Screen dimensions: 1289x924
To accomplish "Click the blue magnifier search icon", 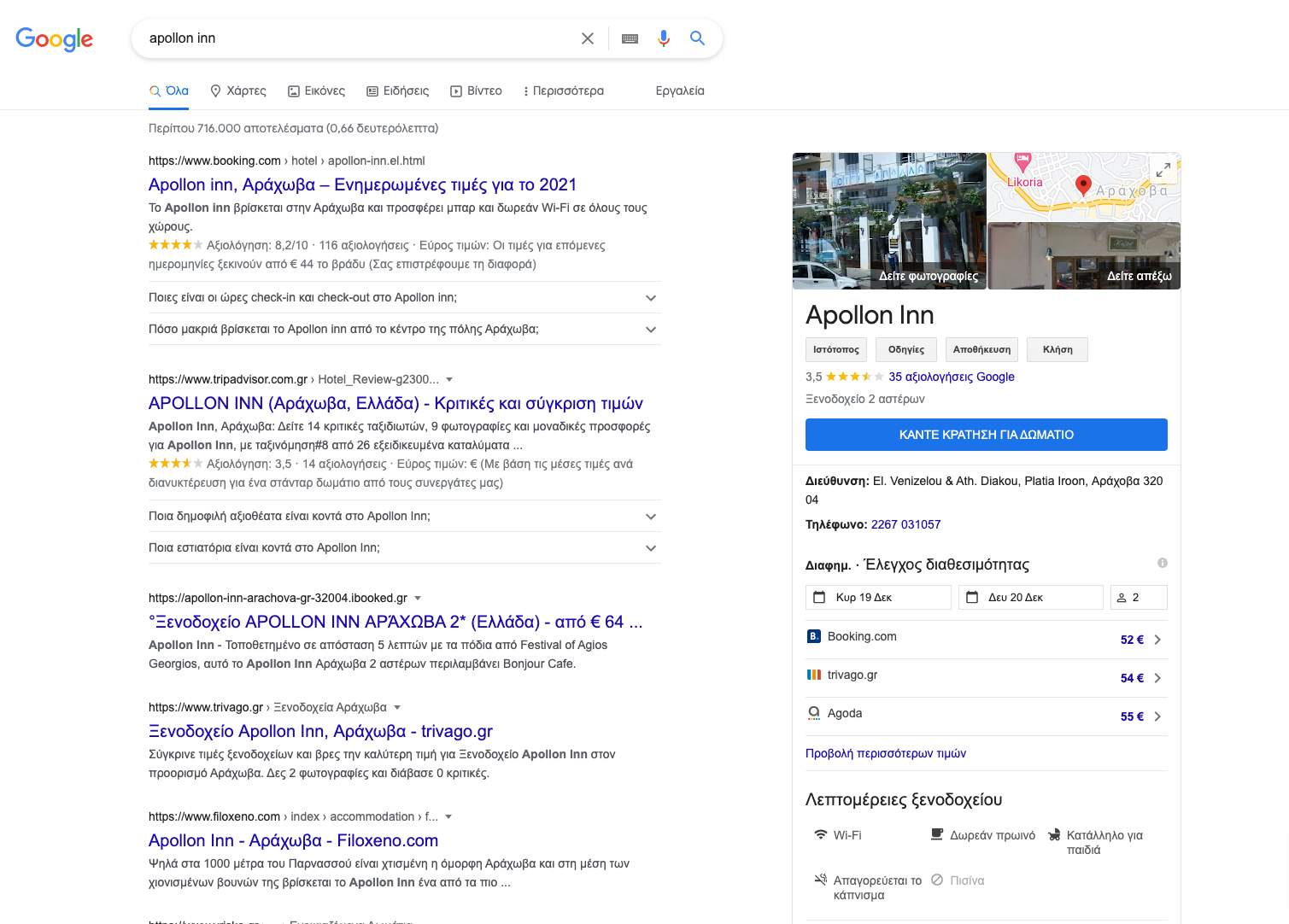I will point(698,38).
